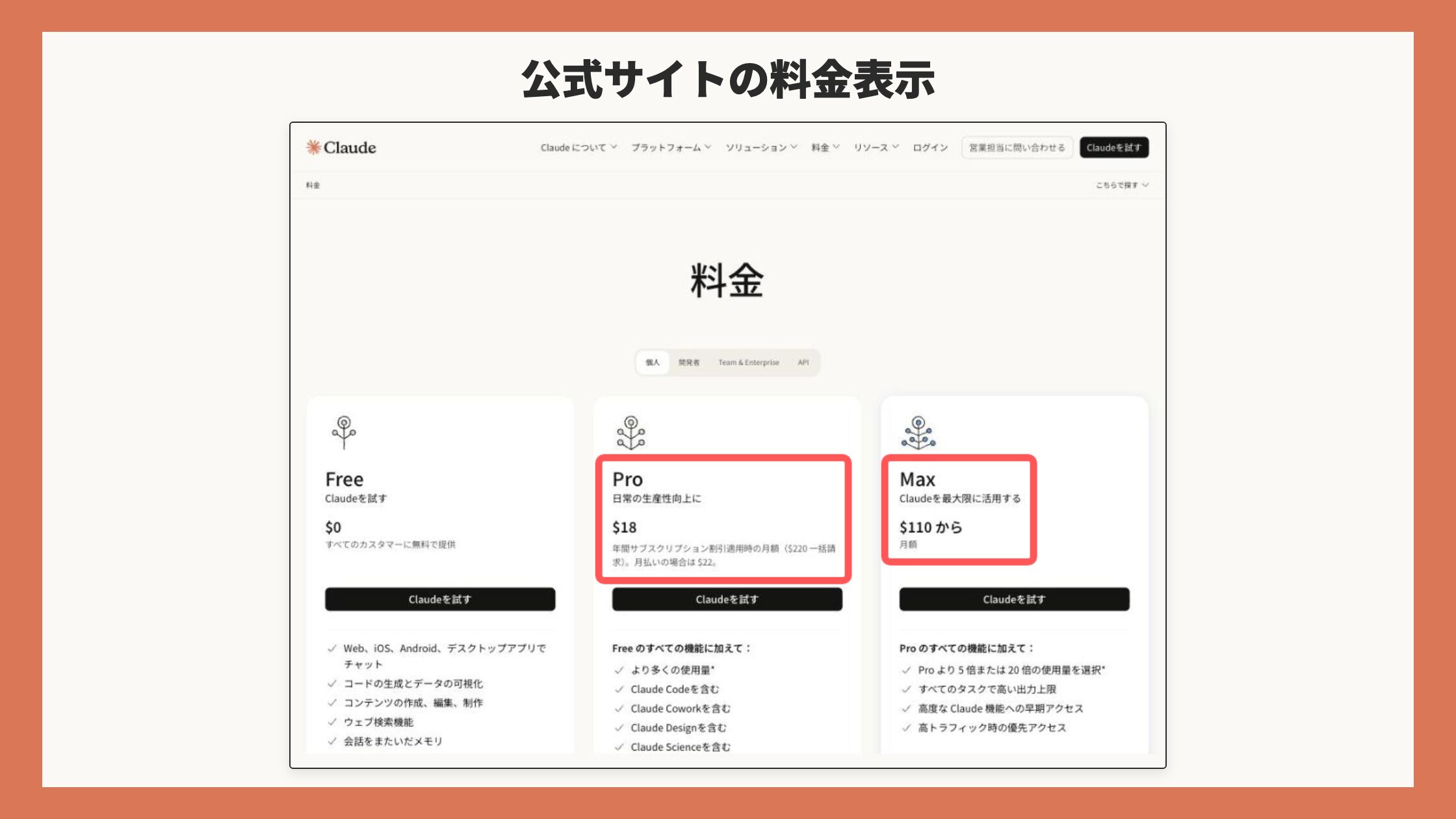The width and height of the screenshot is (1456, 819).
Task: Expand the リソース menu
Action: 876,148
